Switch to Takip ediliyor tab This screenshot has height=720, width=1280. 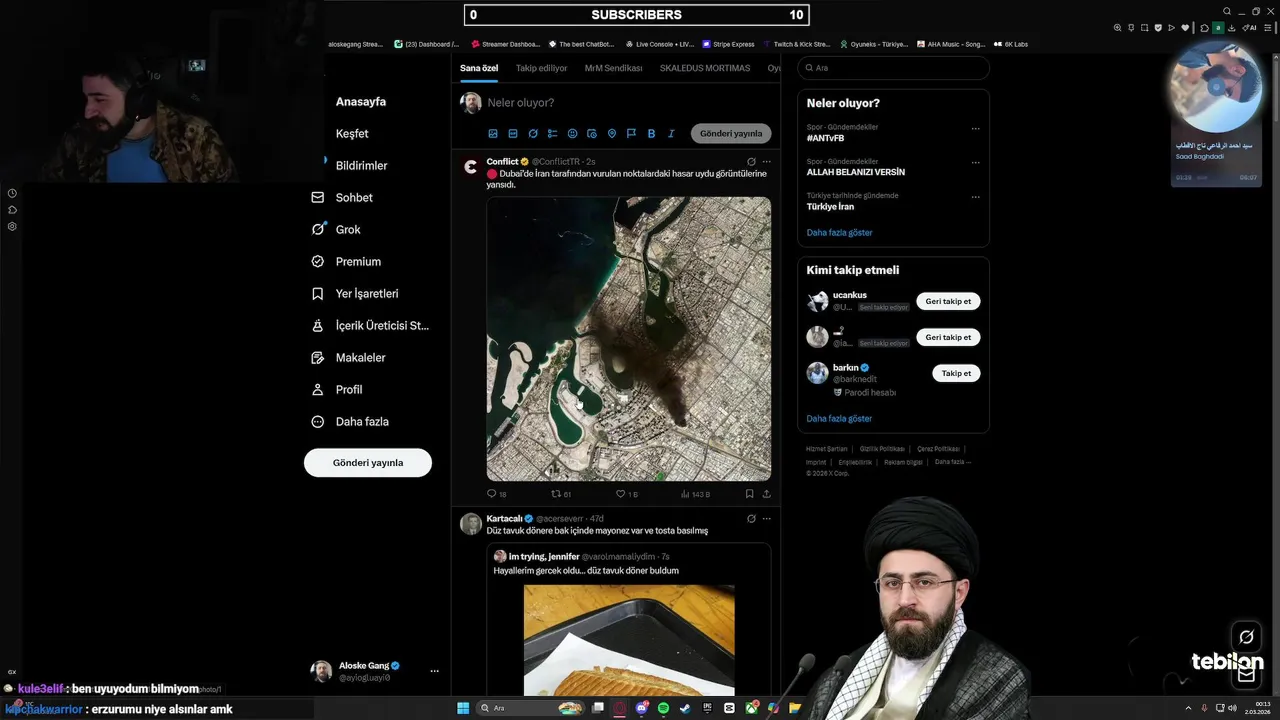point(541,68)
